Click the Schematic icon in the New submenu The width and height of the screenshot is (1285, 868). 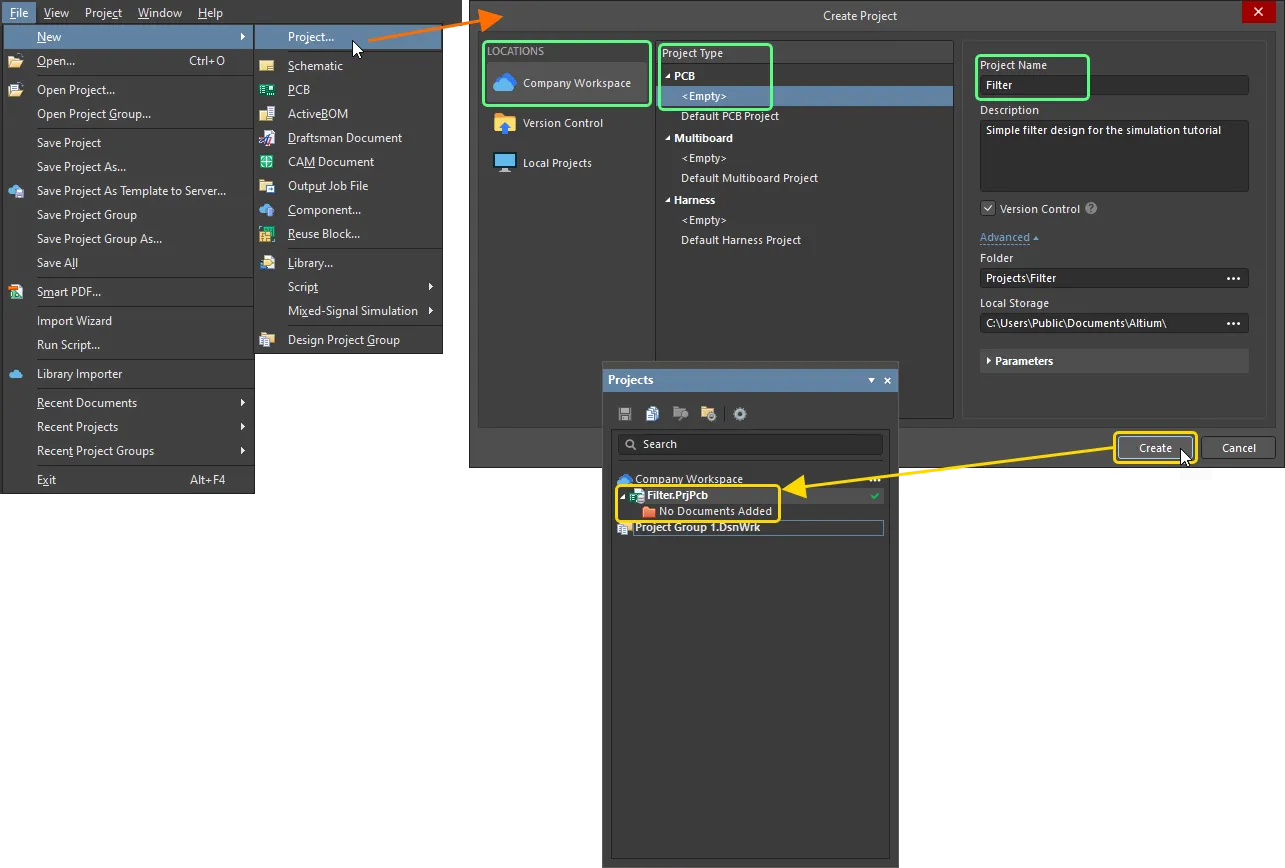pos(267,66)
